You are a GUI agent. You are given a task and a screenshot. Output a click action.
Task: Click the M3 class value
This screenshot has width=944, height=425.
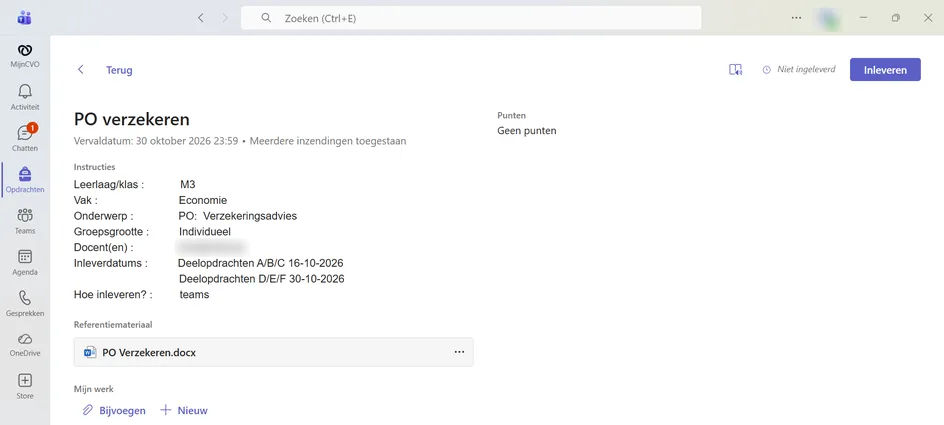[x=188, y=185]
